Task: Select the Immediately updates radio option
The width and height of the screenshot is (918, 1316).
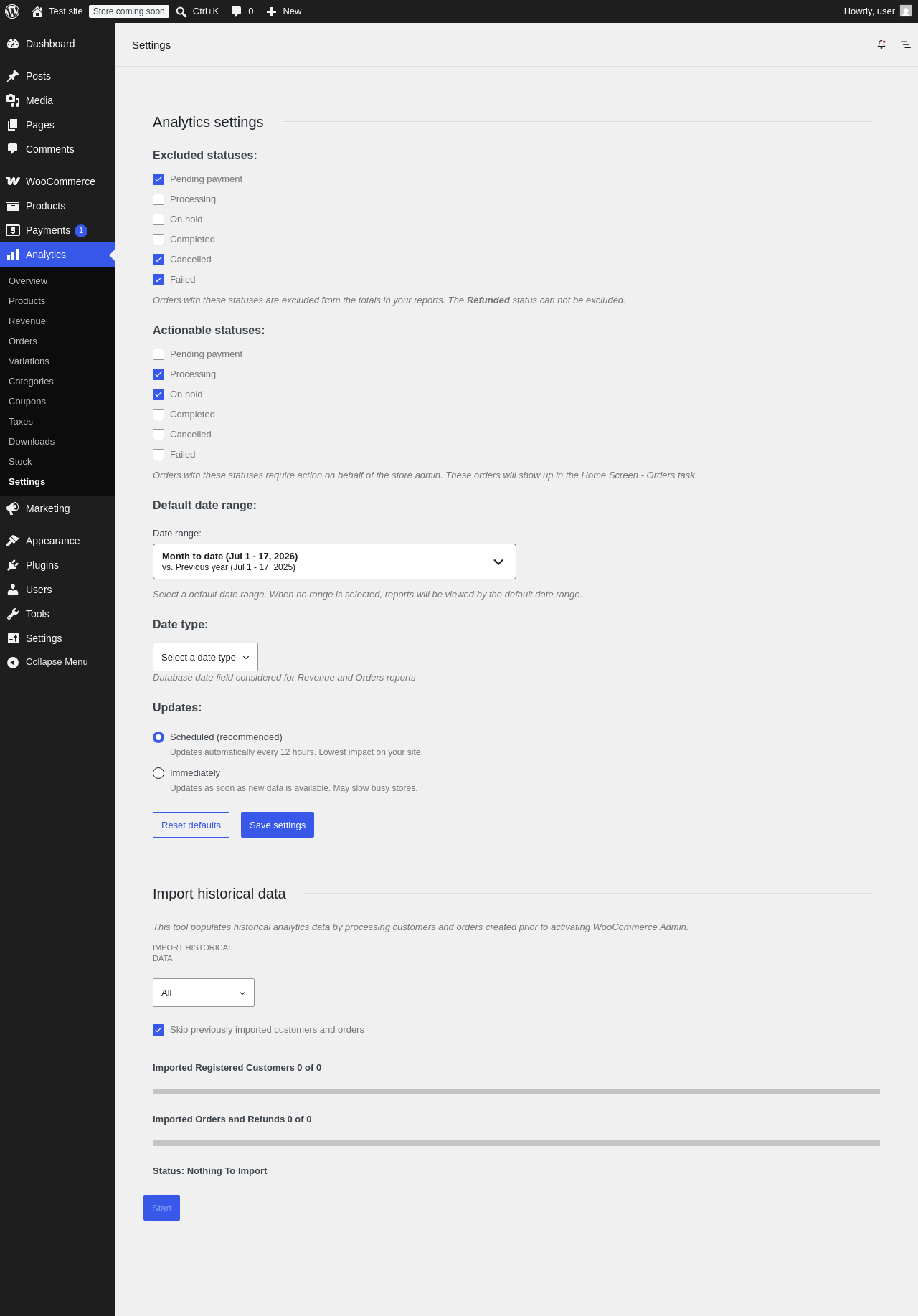Action: tap(158, 773)
